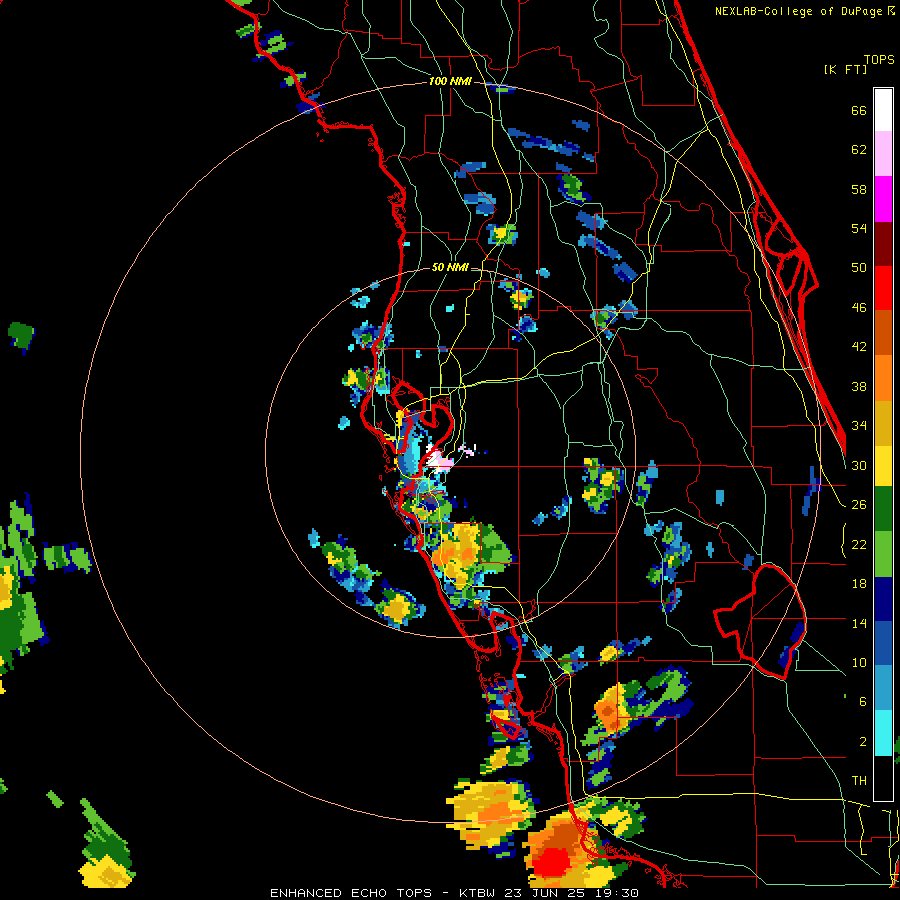
Task: Click the [K FT] units label
Action: coord(845,69)
